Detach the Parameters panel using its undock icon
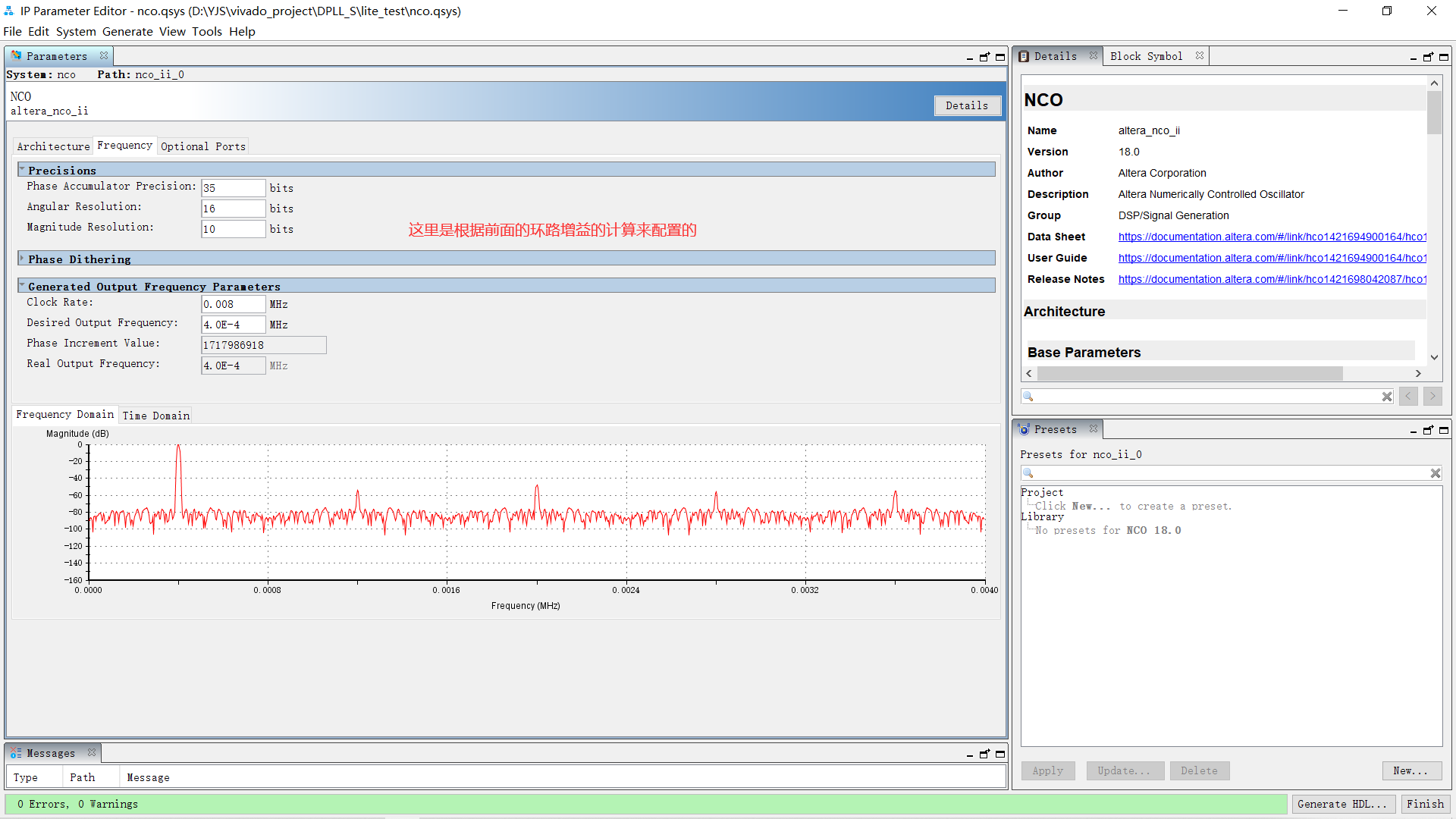Viewport: 1456px width, 819px height. pos(984,57)
